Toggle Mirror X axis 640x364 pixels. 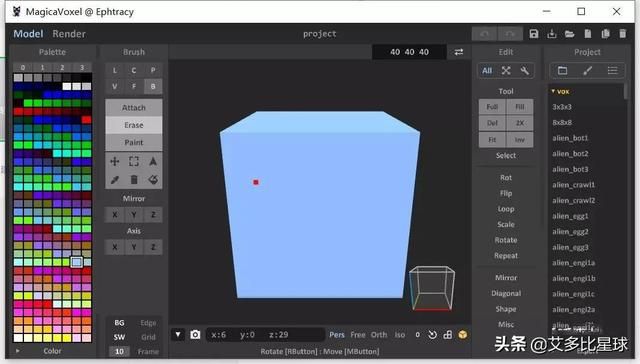pyautogui.click(x=115, y=215)
